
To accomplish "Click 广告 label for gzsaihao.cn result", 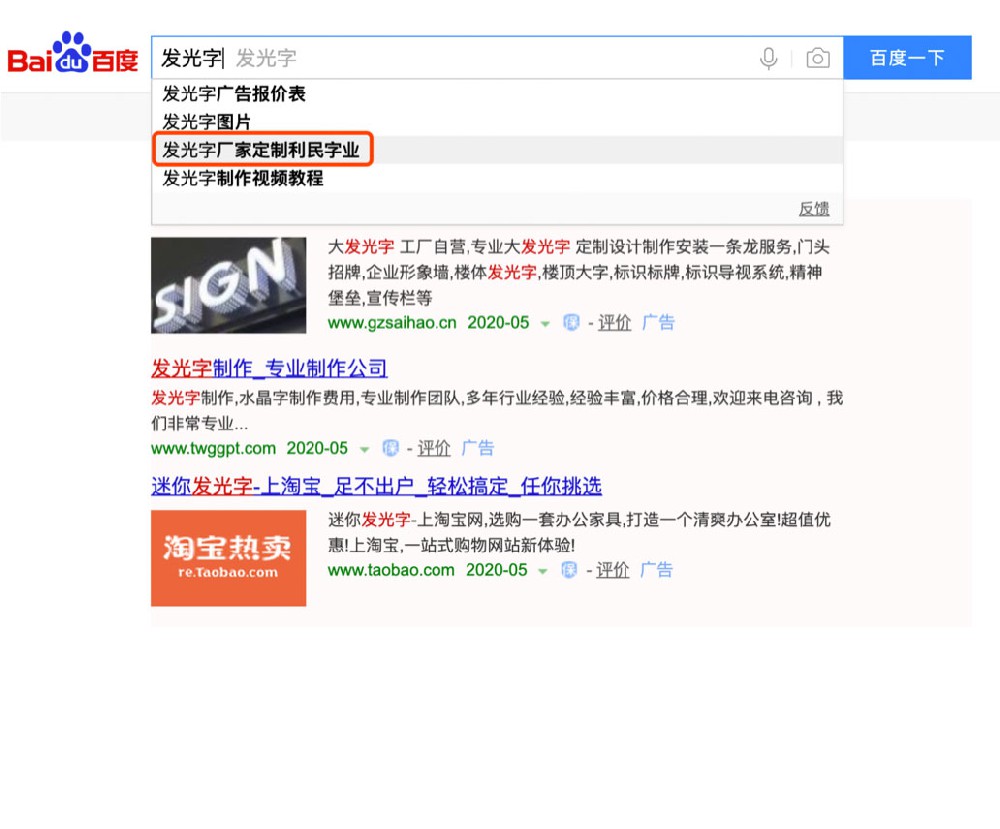I will pyautogui.click(x=658, y=323).
